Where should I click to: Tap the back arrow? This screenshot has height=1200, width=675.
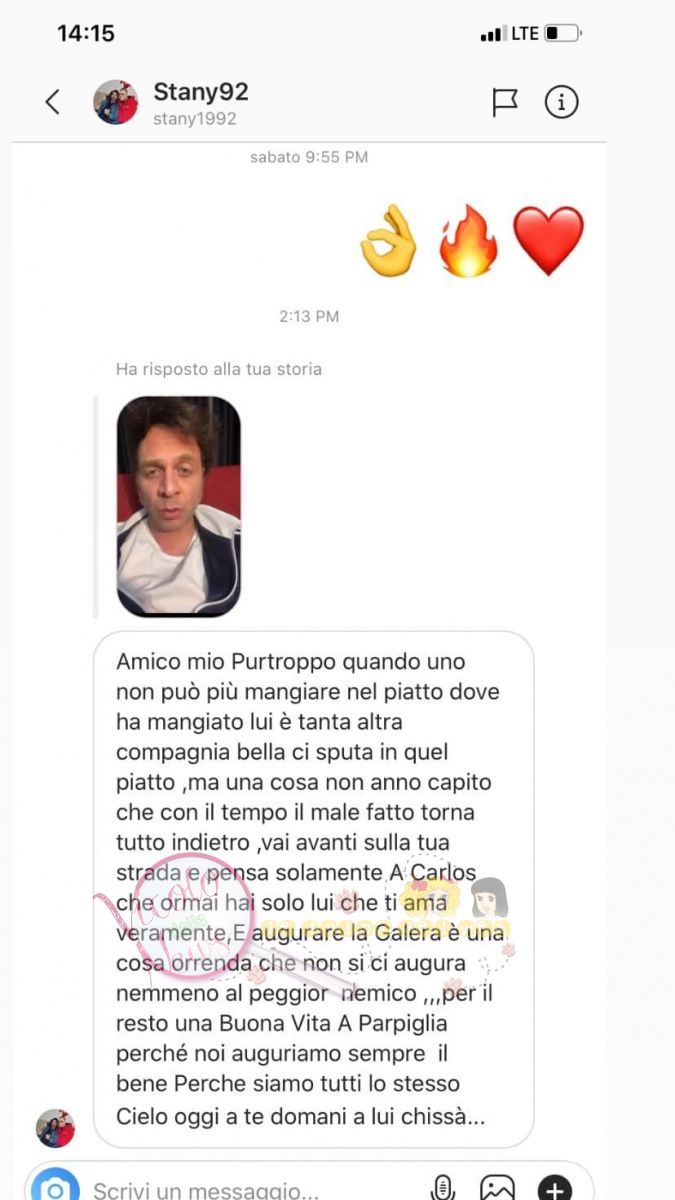[x=53, y=101]
